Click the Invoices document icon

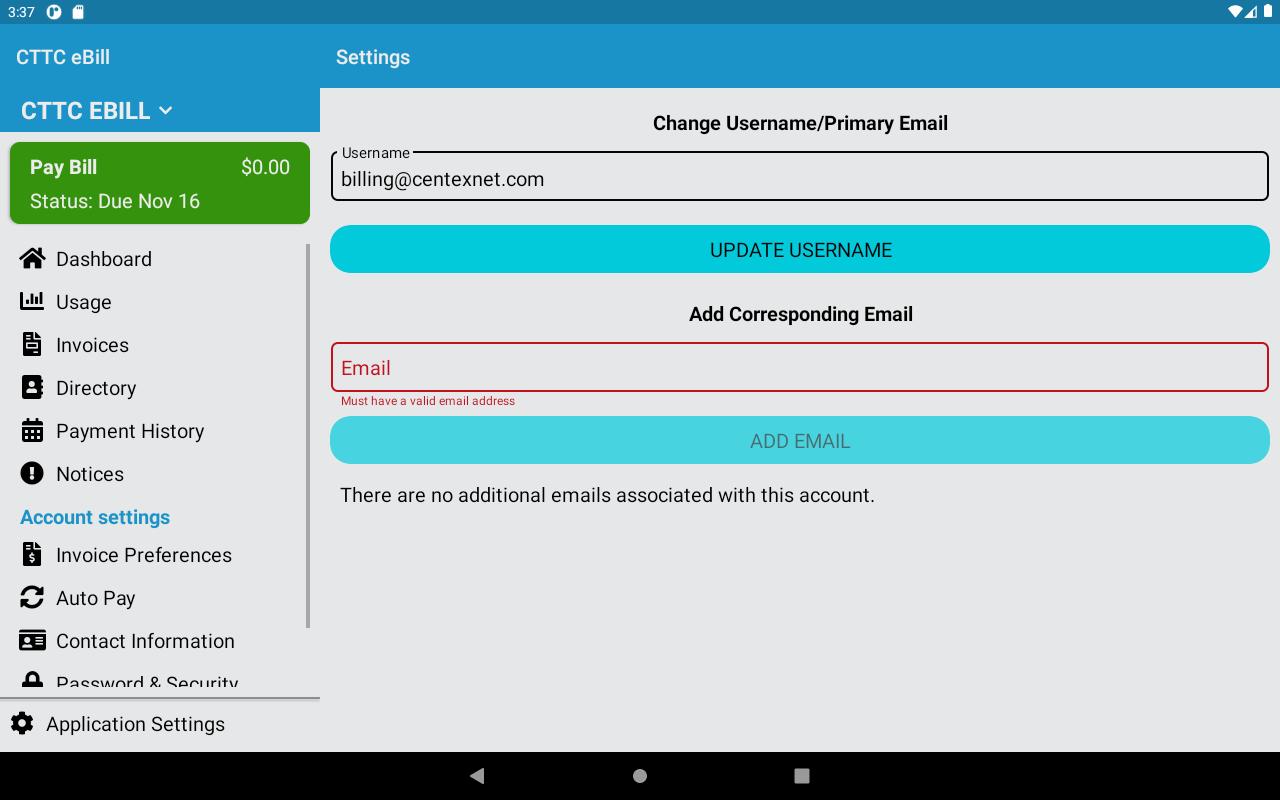32,344
